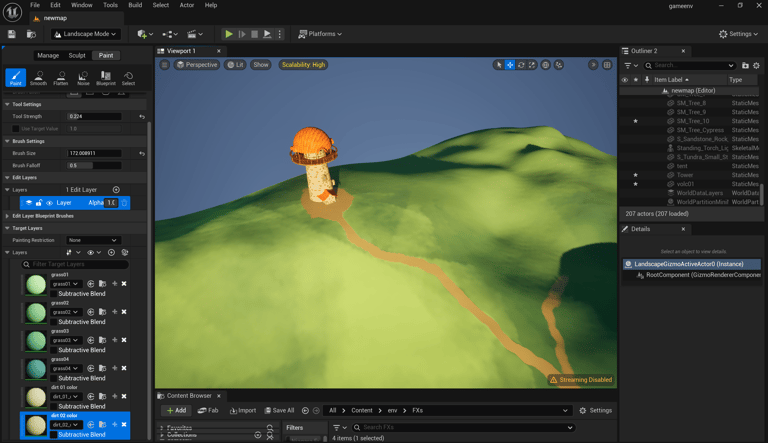Open the viewport hamburger options menu
This screenshot has height=443, width=768.
point(165,65)
